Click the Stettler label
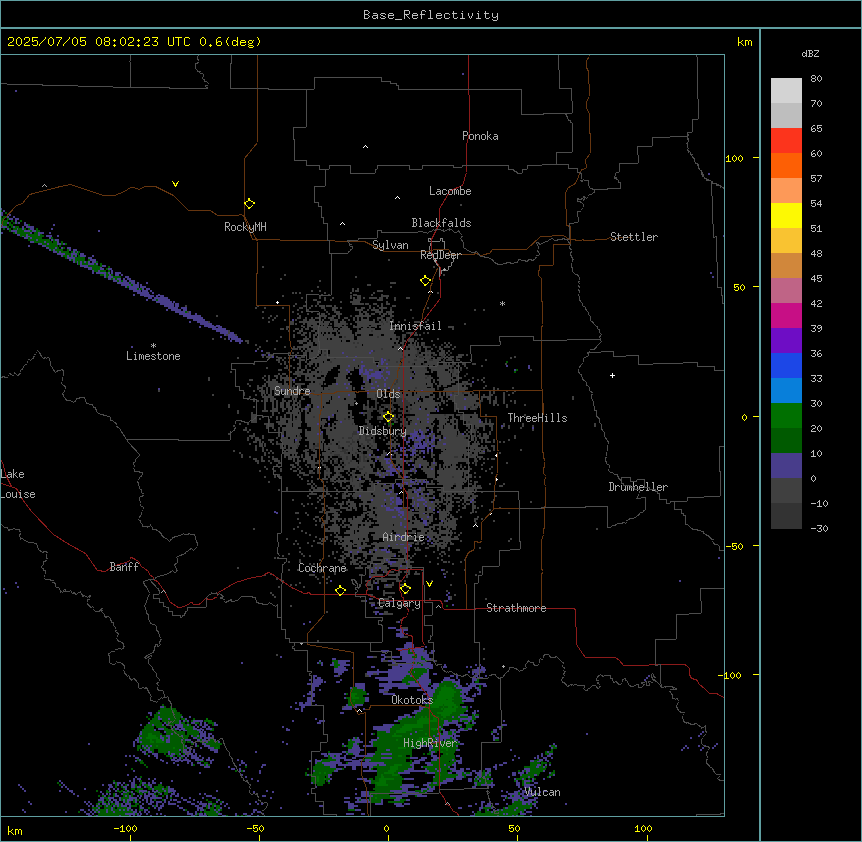The image size is (862, 842). 634,237
